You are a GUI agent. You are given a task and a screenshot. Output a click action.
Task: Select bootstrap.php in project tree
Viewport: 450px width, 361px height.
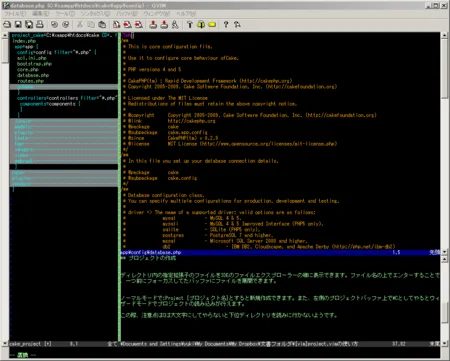[34, 64]
